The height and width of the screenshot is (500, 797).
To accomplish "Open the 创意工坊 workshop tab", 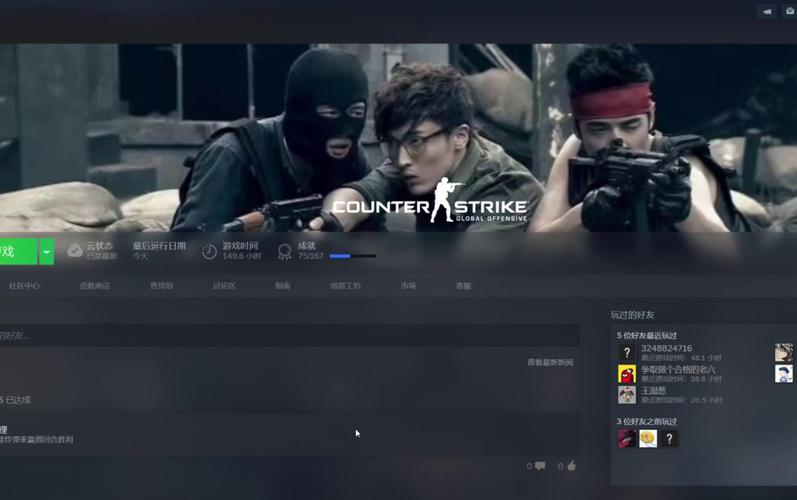I will (345, 286).
